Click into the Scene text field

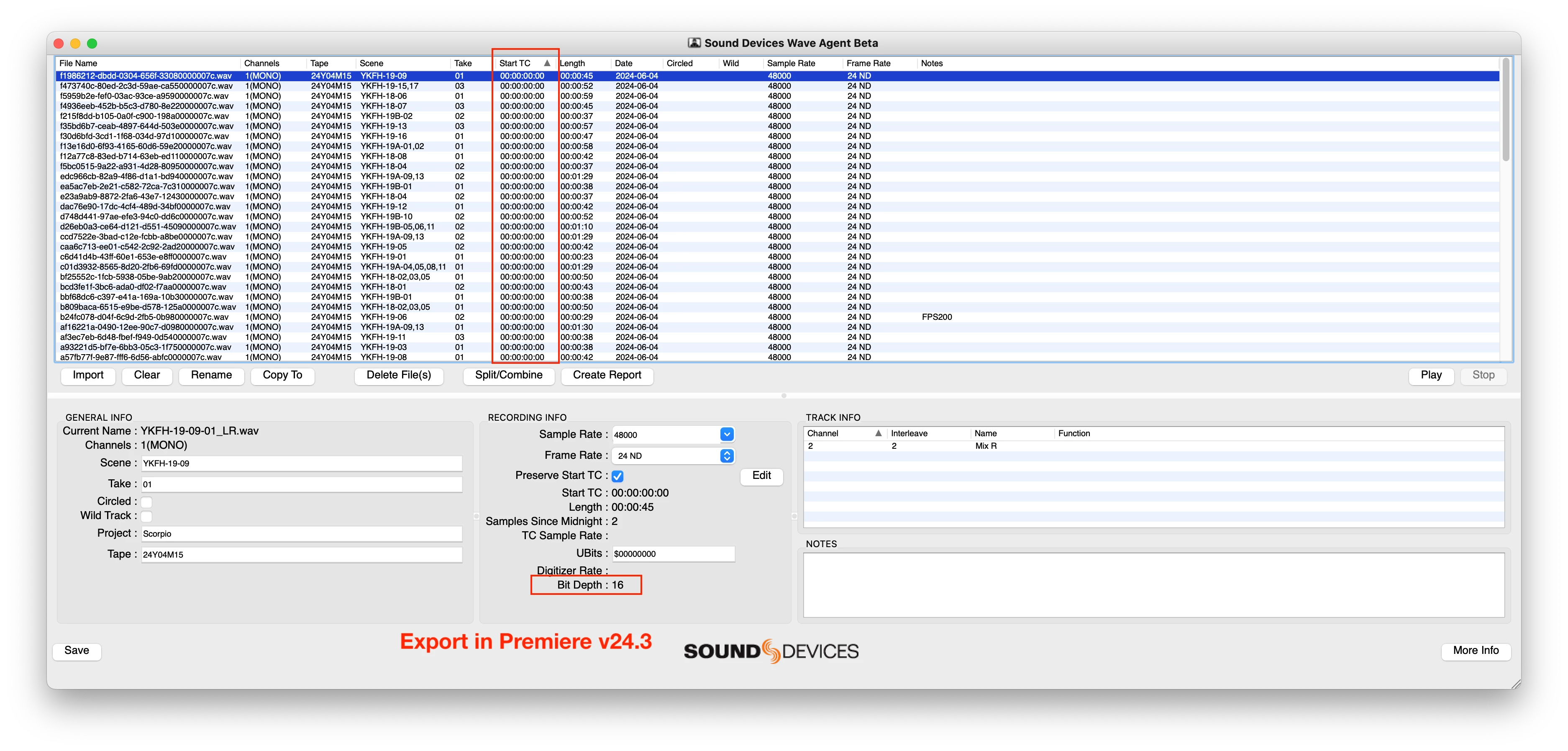301,463
